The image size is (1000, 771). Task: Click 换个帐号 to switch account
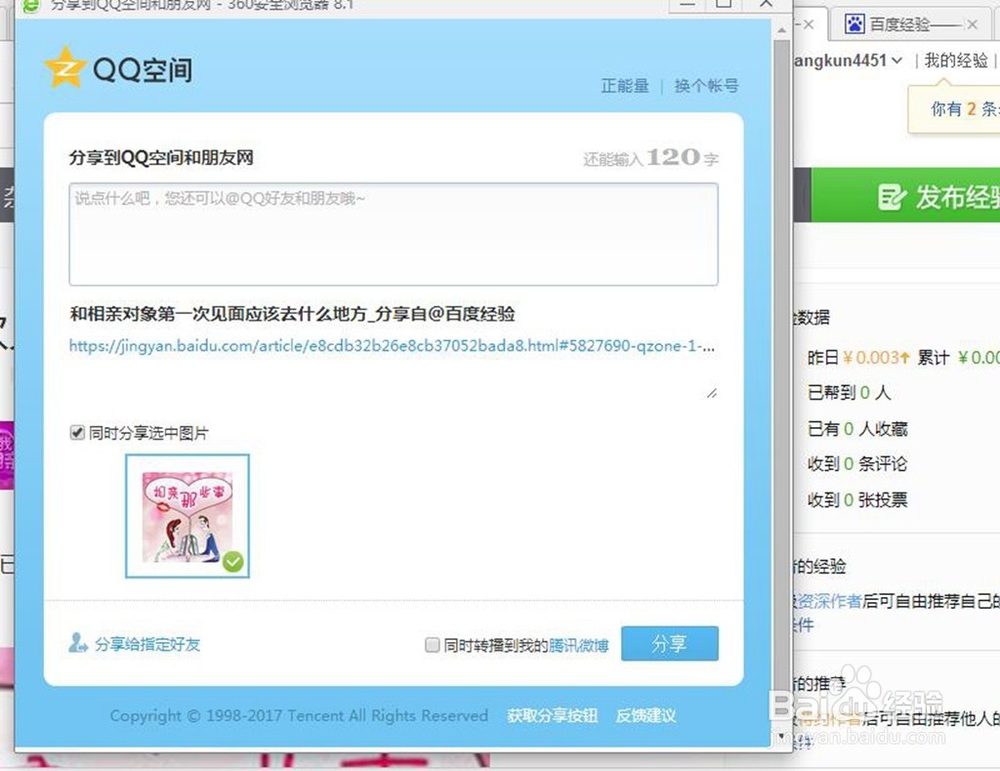tap(706, 85)
